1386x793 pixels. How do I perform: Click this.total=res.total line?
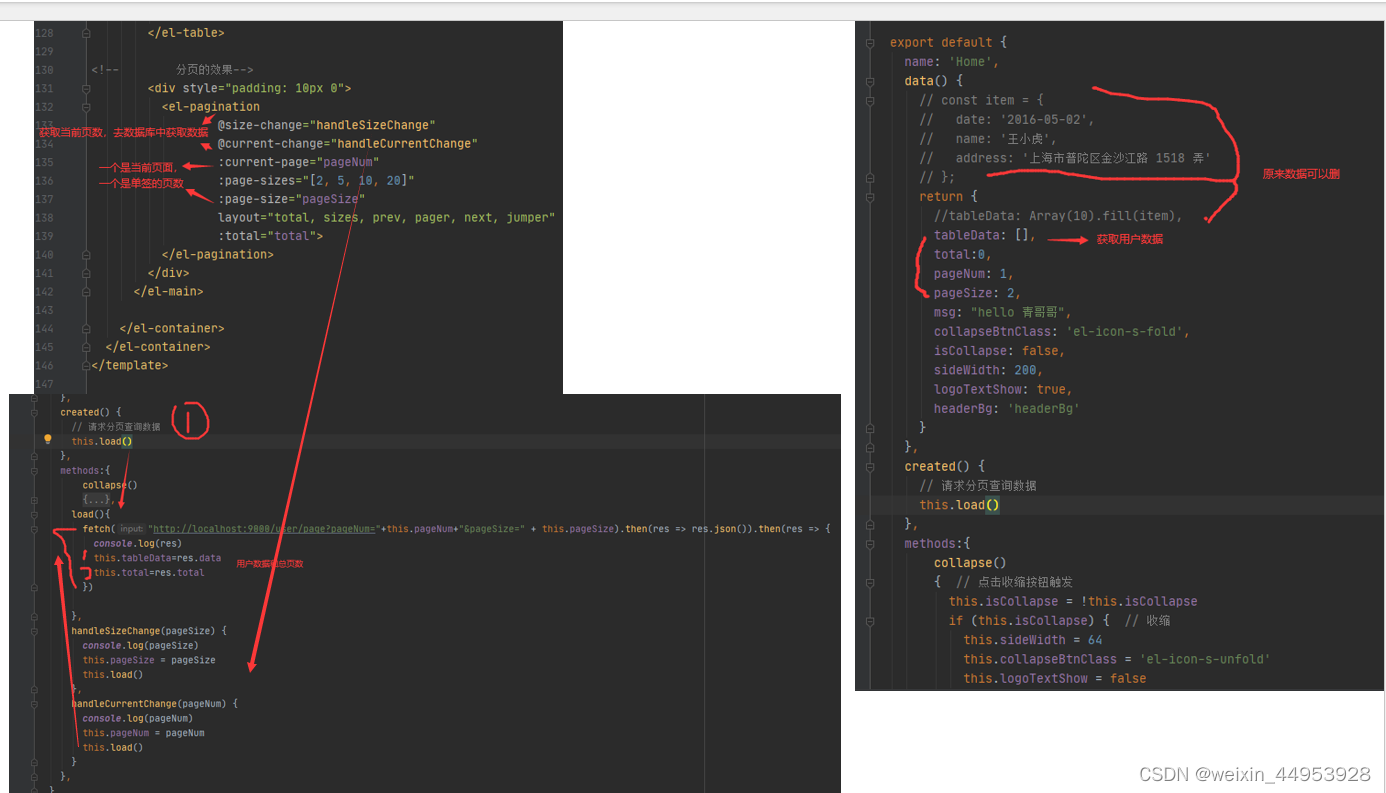(149, 572)
